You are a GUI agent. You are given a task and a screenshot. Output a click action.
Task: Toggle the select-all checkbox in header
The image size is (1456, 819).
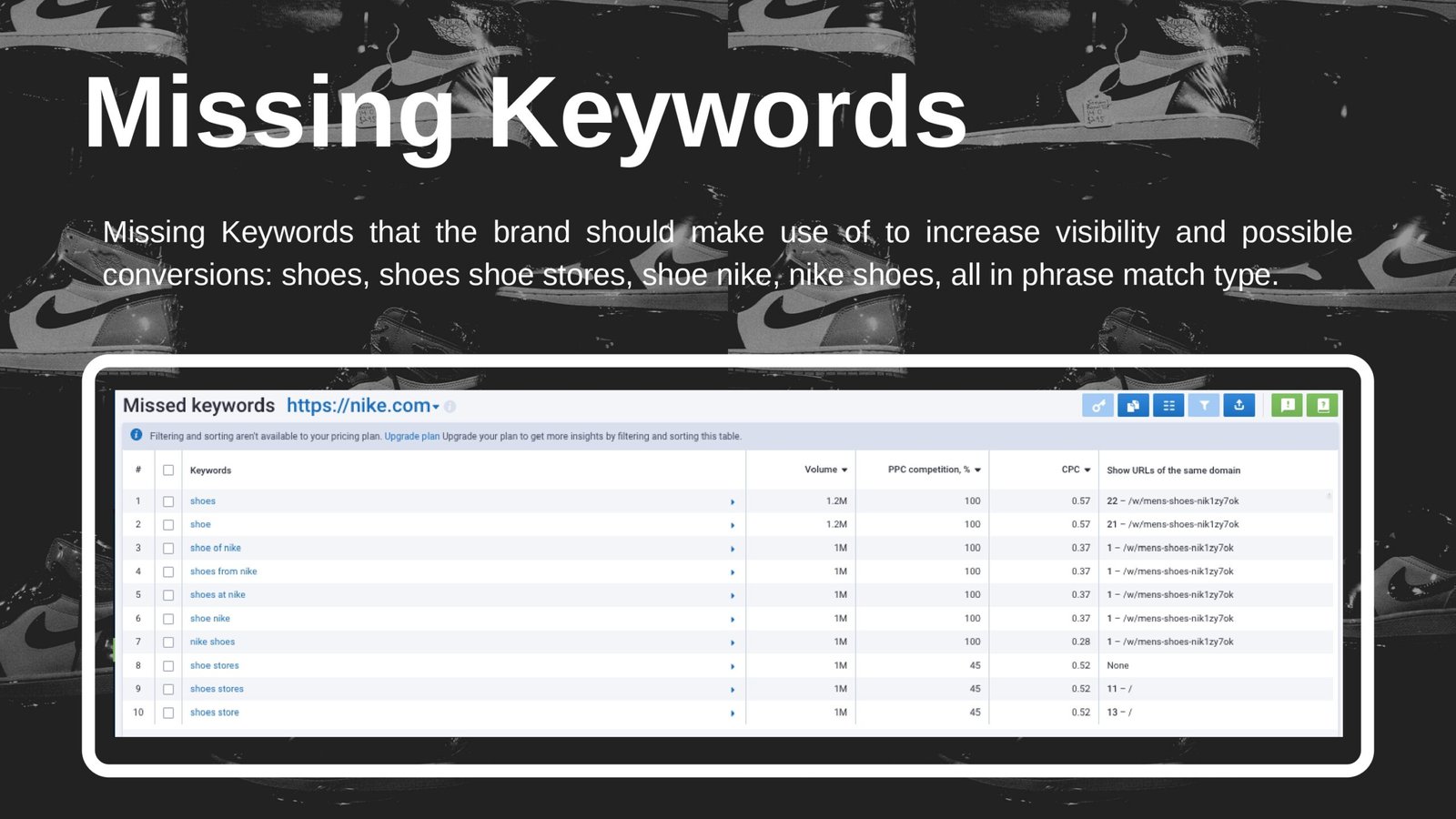tap(168, 470)
